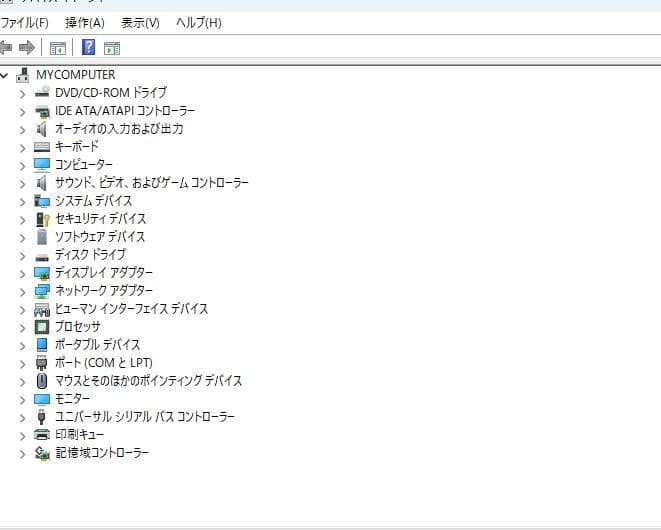The width and height of the screenshot is (661, 530).
Task: Click the ソフトウェア デバイス icon
Action: (x=42, y=237)
